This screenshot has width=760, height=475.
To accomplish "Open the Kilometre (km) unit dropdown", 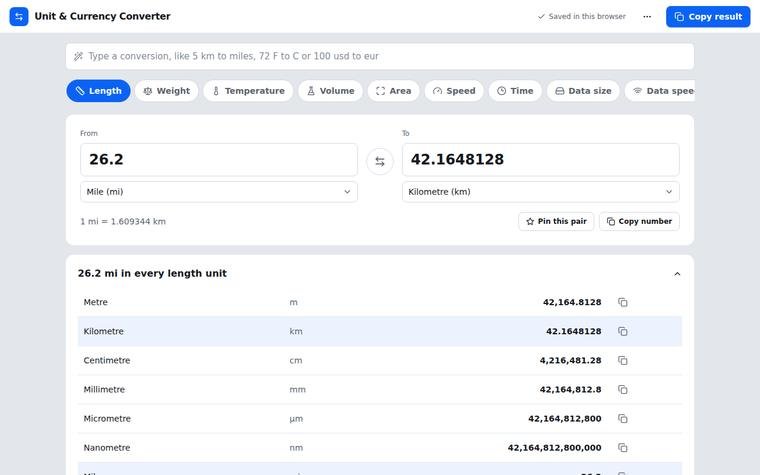I will tap(540, 192).
